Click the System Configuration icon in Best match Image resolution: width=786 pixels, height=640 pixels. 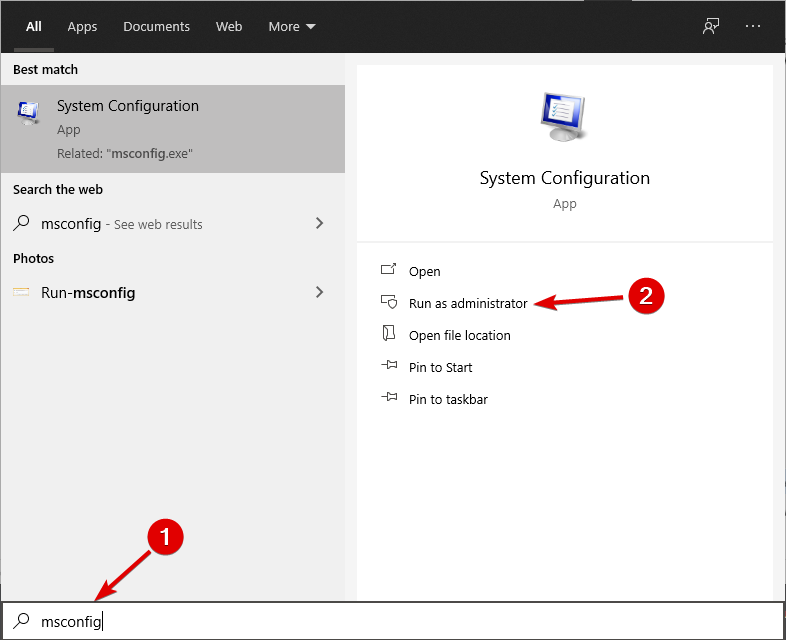tap(28, 112)
